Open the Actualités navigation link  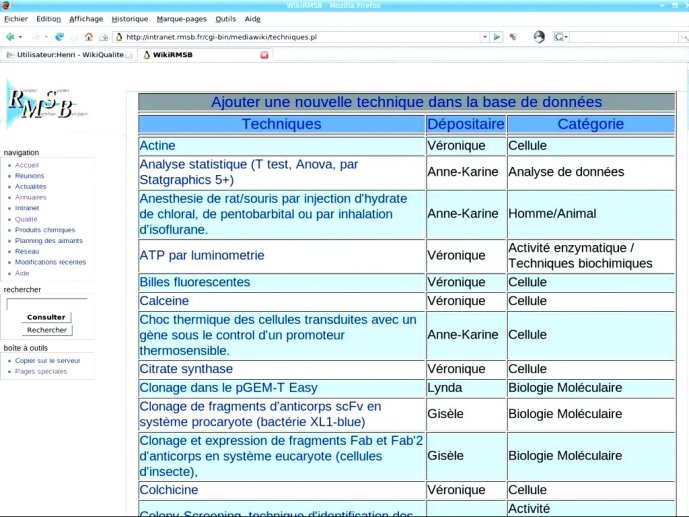point(30,186)
